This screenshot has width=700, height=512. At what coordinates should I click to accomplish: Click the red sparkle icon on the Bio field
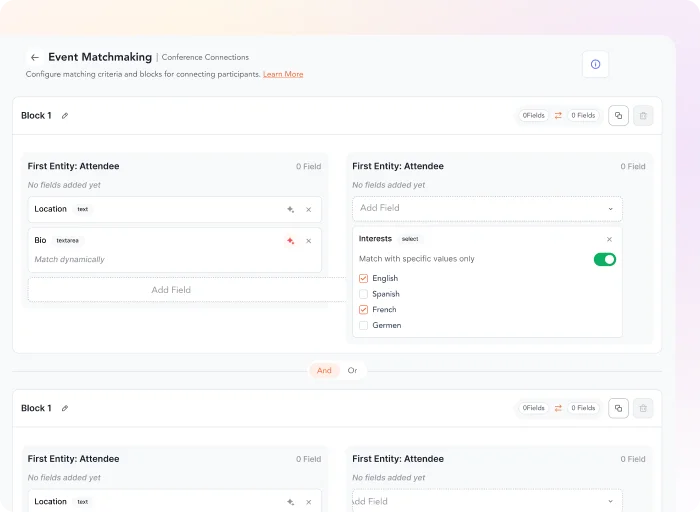(291, 241)
